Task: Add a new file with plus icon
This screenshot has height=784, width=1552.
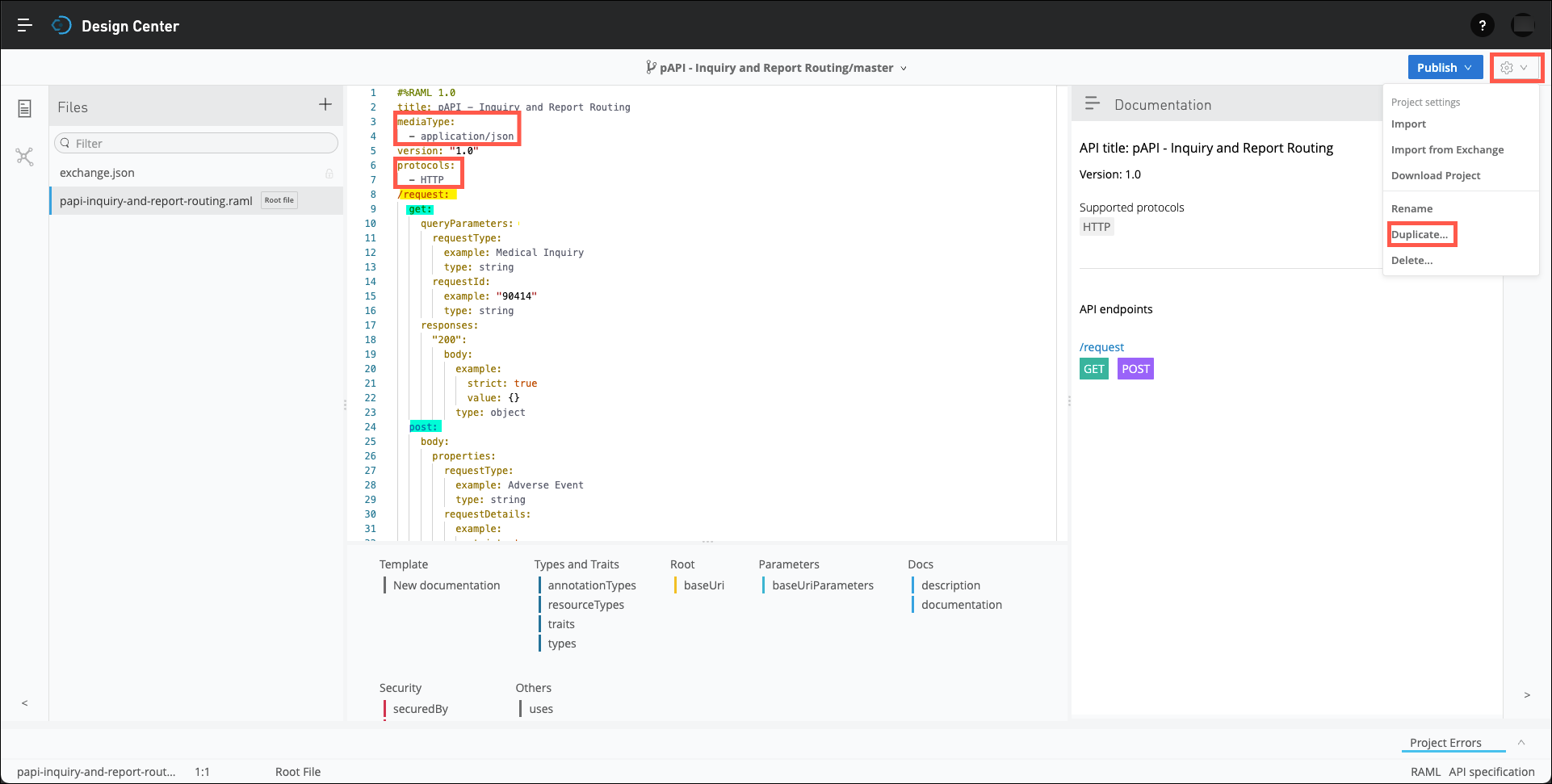Action: (x=325, y=104)
